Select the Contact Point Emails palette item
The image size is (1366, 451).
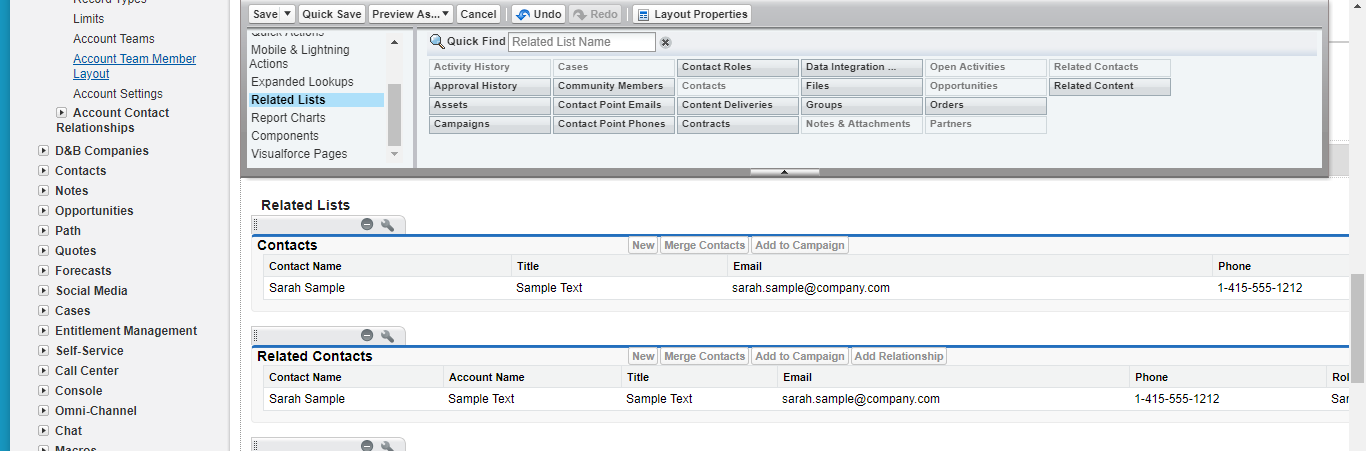pos(614,105)
